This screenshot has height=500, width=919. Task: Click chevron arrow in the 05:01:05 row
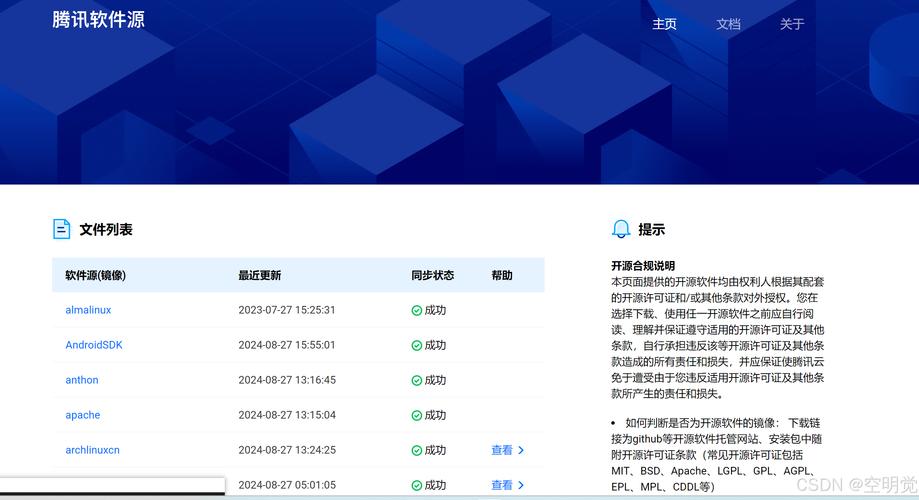click(x=521, y=485)
